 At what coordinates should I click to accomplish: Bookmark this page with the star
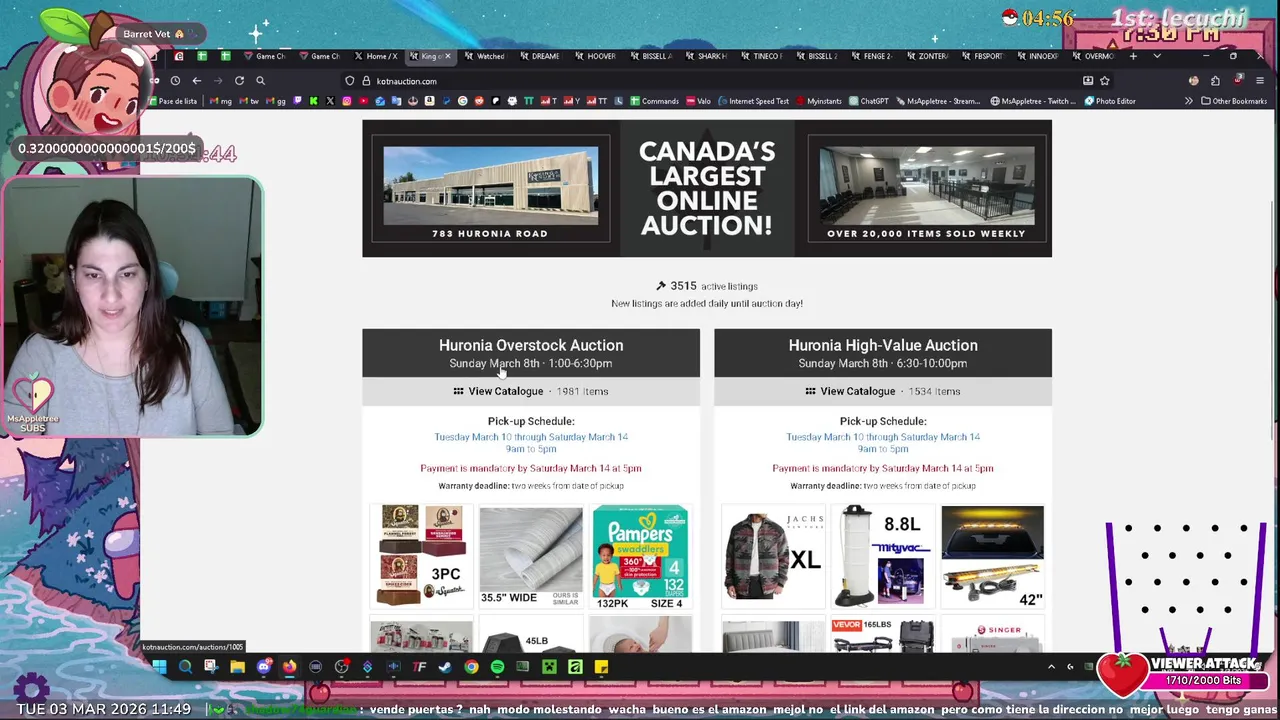click(x=1105, y=81)
